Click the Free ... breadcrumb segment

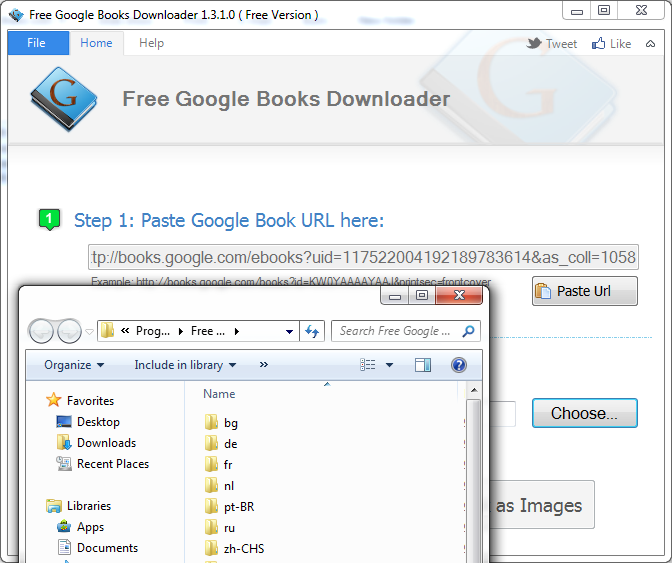tap(208, 331)
